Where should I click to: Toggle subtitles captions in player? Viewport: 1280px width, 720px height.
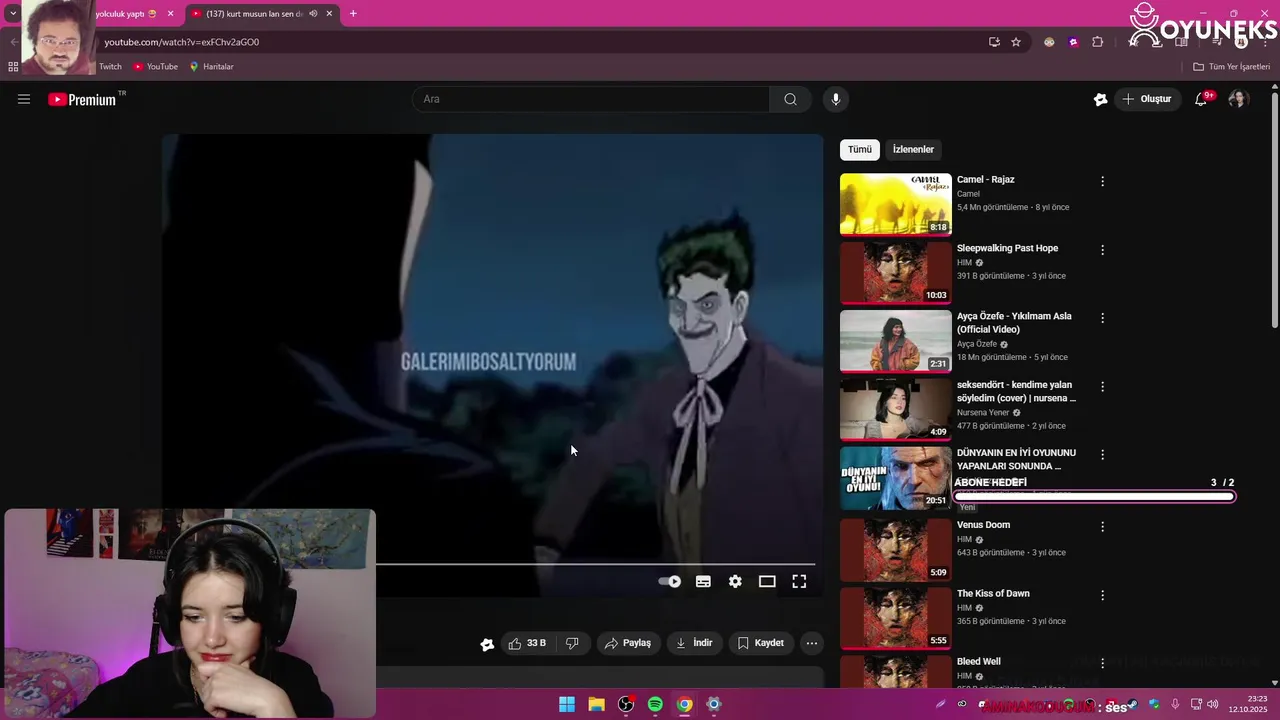coord(703,581)
